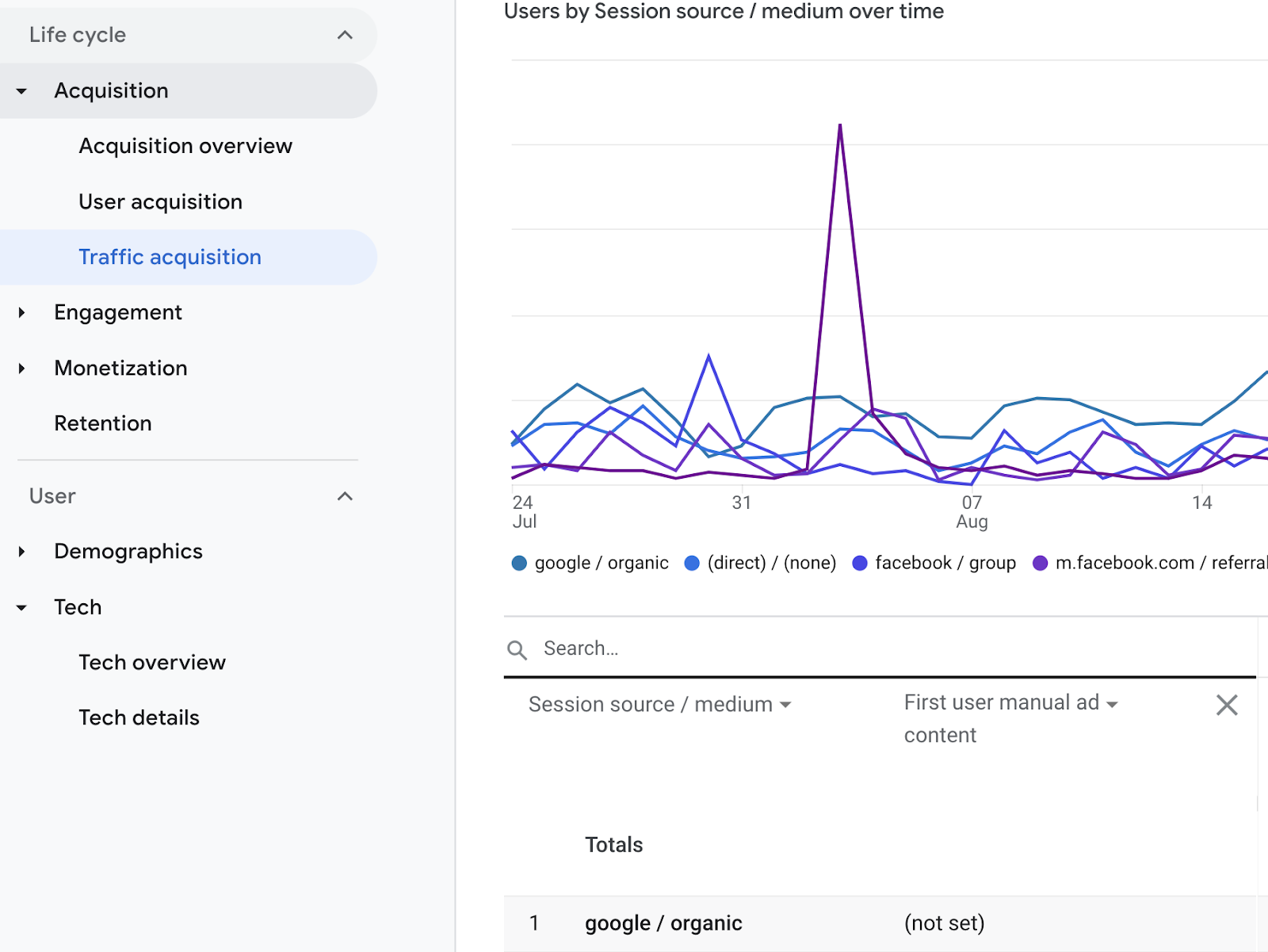Go to Retention report
Image resolution: width=1268 pixels, height=952 pixels.
[103, 423]
